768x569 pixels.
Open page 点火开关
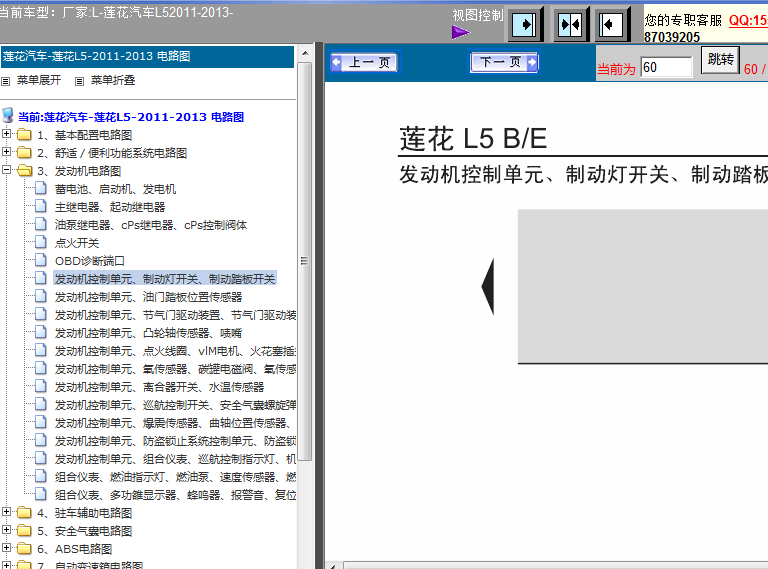click(77, 243)
